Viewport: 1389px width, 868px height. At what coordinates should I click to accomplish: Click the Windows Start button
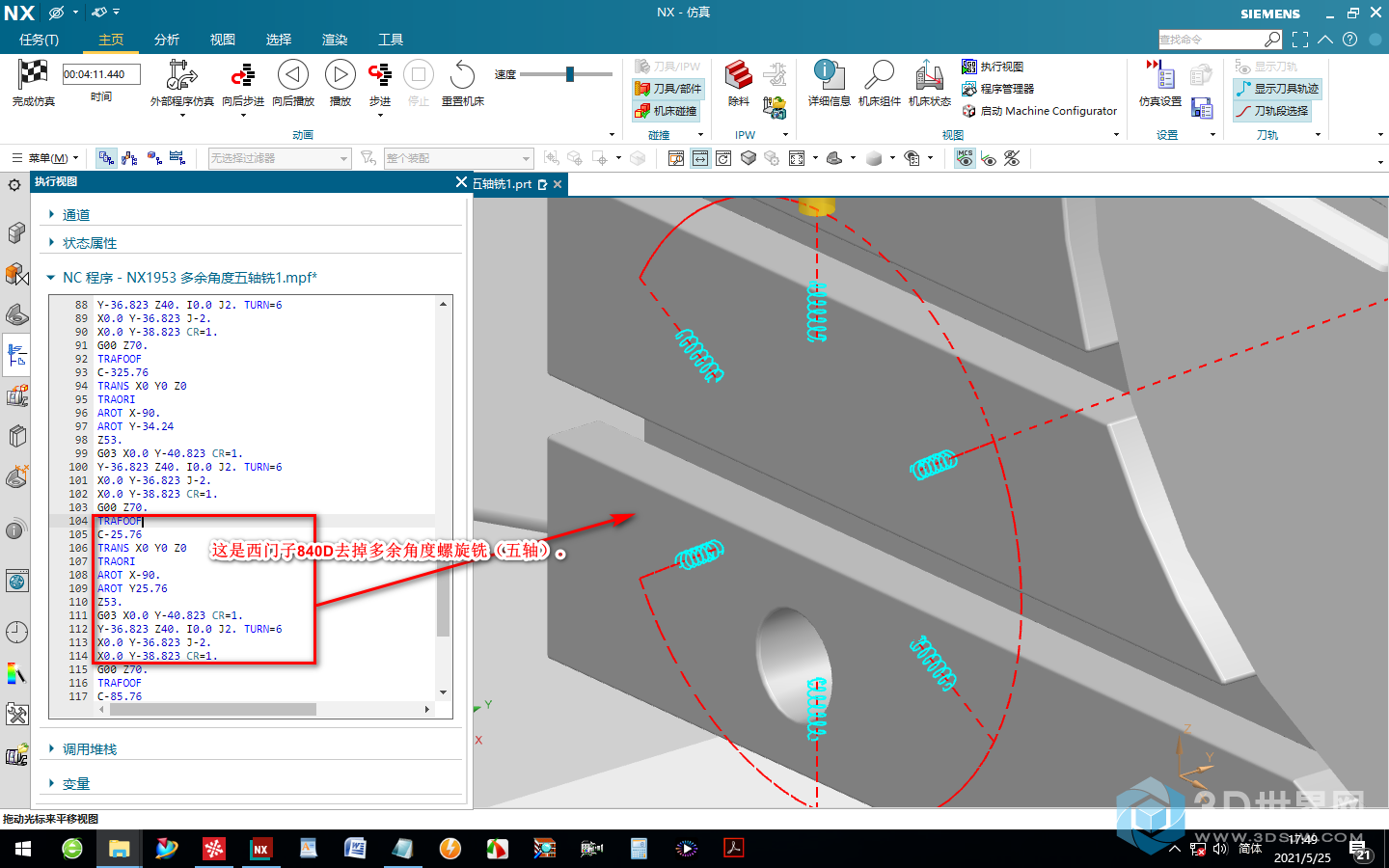23,849
